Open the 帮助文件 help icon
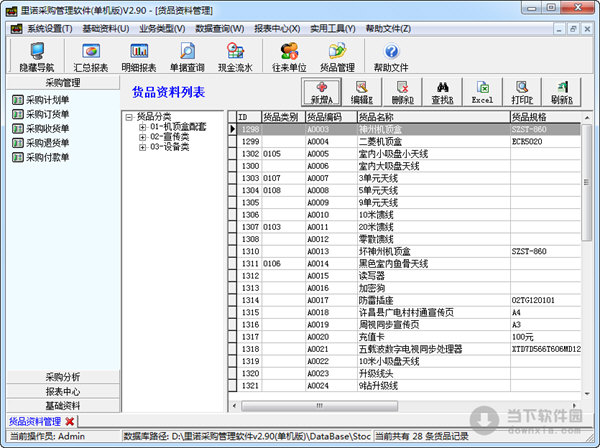Viewport: 600px width, 448px height. [391, 55]
